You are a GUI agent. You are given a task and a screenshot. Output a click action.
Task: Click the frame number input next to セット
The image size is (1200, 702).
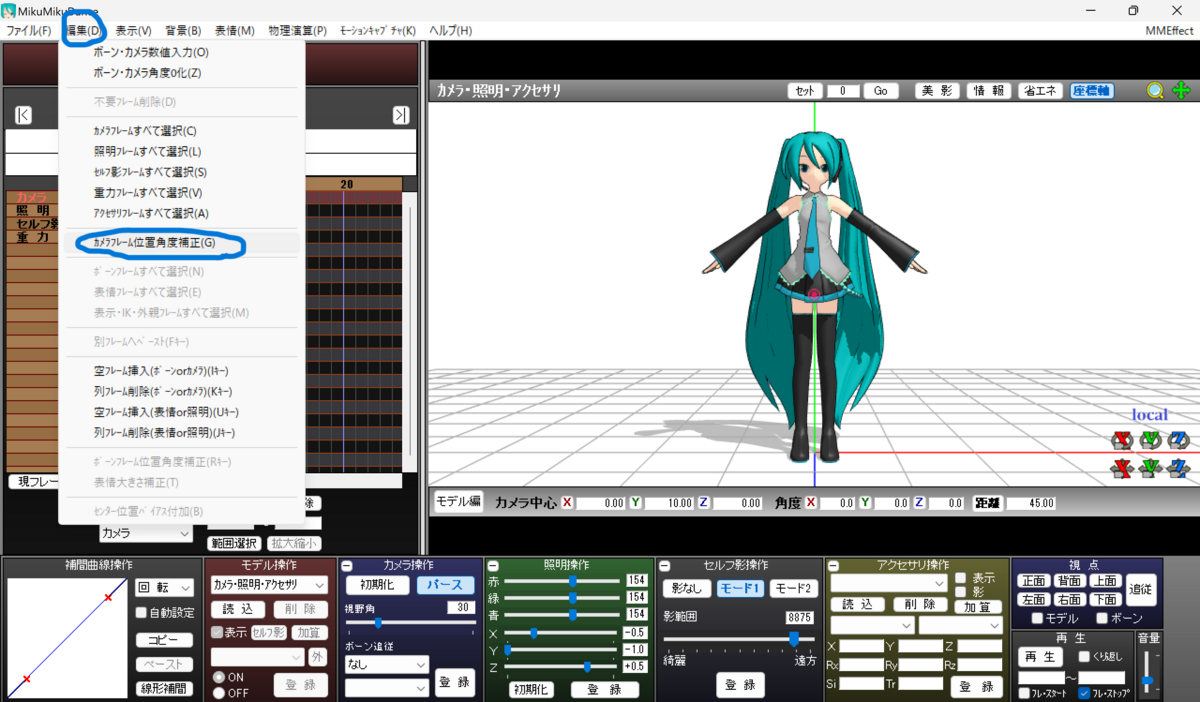coord(843,90)
